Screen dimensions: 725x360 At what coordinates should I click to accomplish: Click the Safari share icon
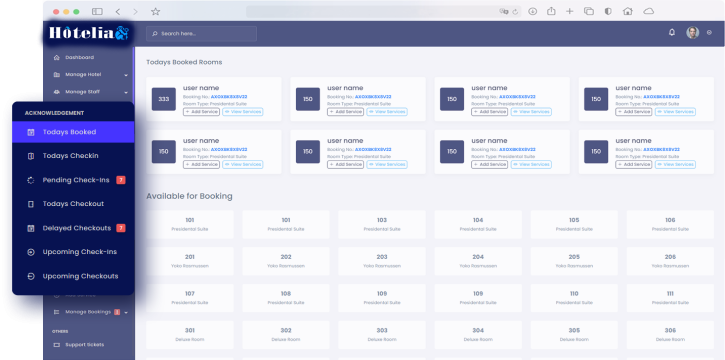coord(551,11)
